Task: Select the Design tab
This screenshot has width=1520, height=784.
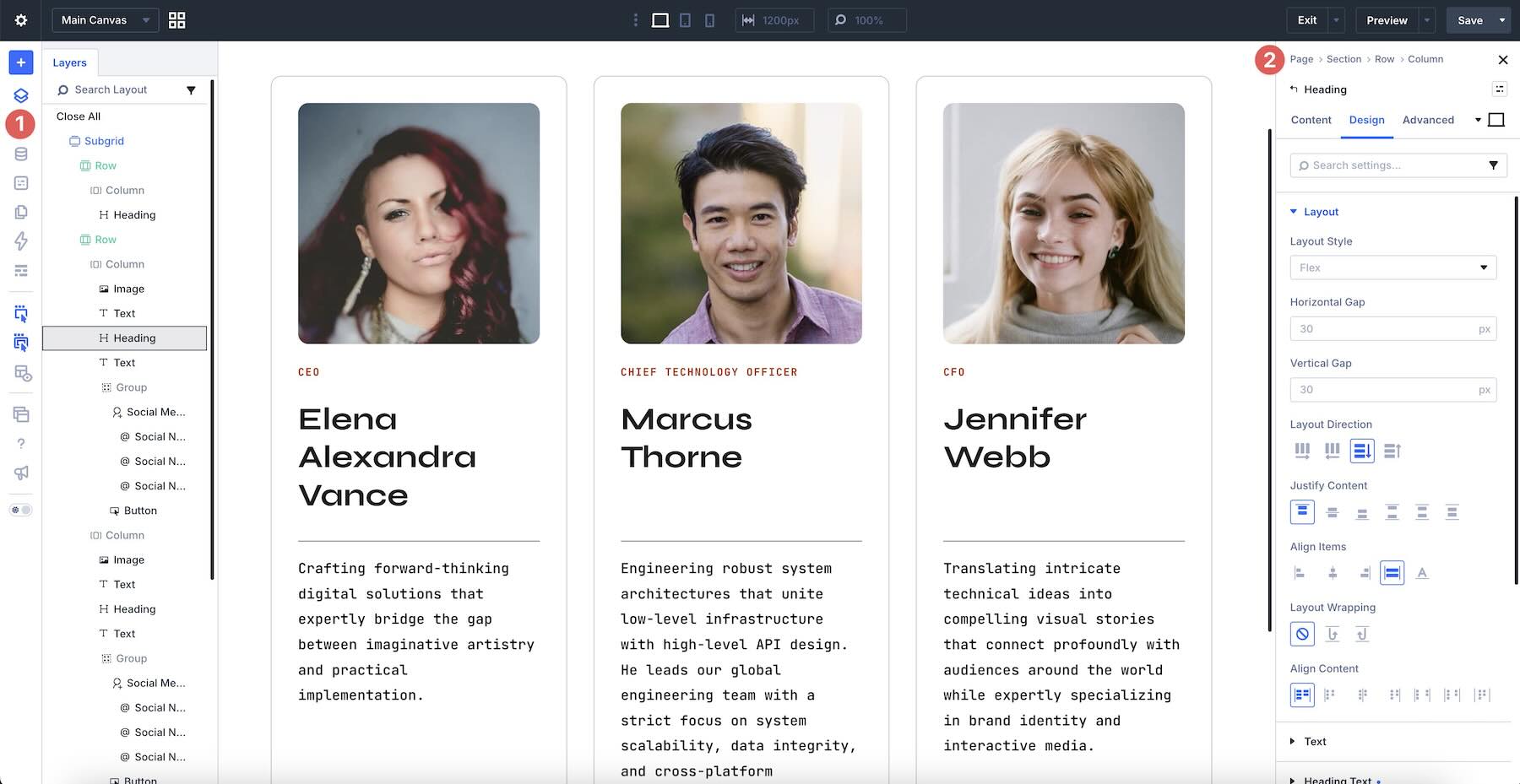Action: tap(1366, 120)
